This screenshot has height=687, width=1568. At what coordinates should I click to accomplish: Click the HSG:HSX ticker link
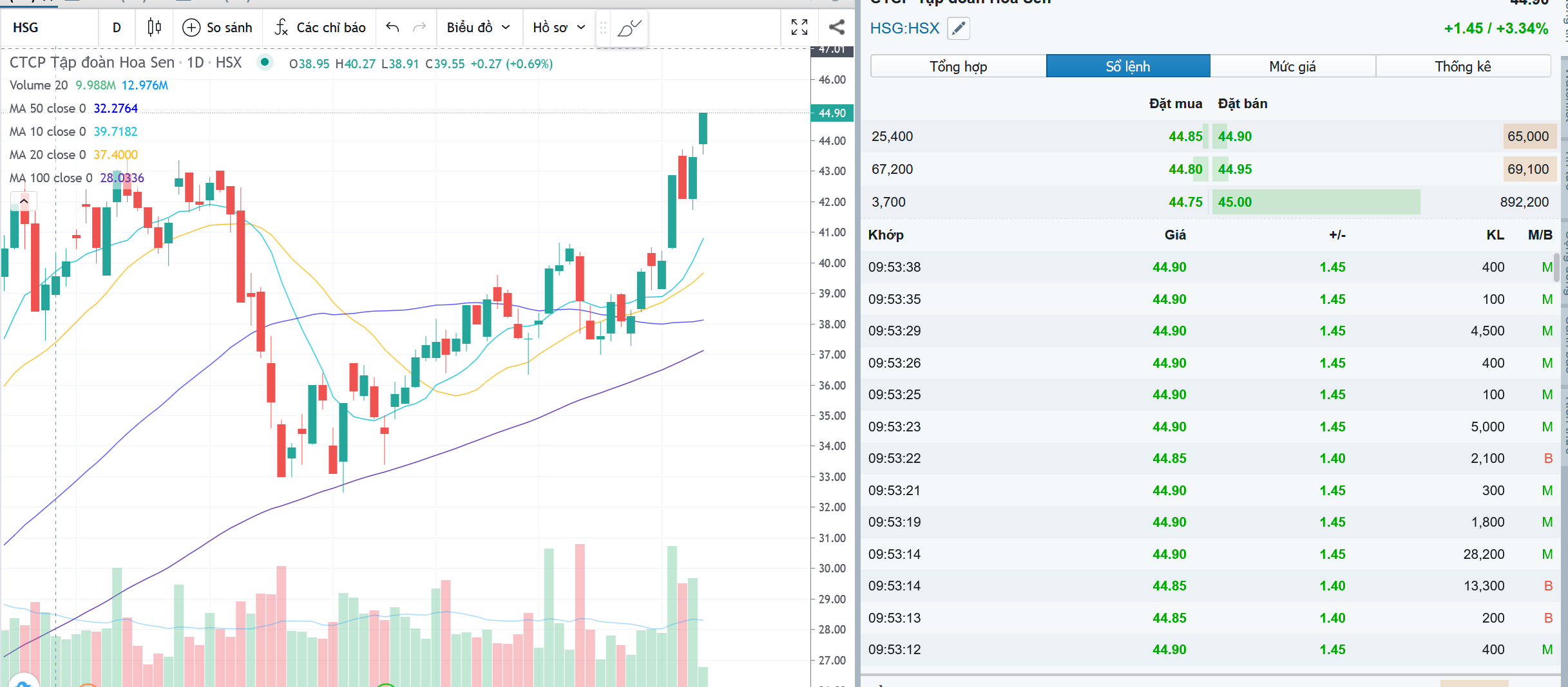pos(904,28)
